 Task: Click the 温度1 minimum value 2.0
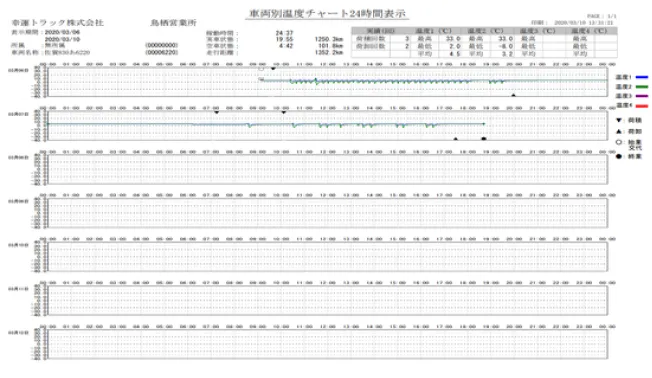455,46
